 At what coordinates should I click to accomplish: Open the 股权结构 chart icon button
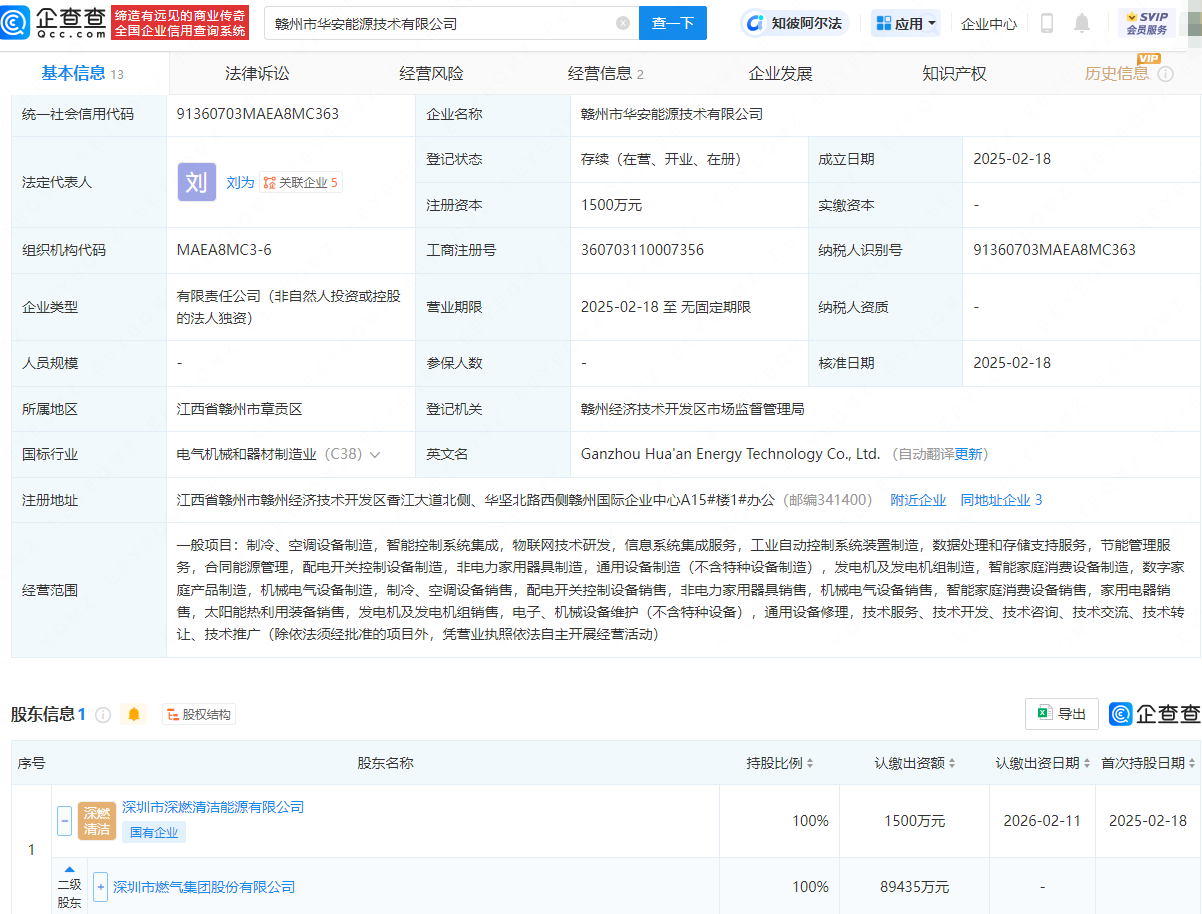click(x=199, y=714)
